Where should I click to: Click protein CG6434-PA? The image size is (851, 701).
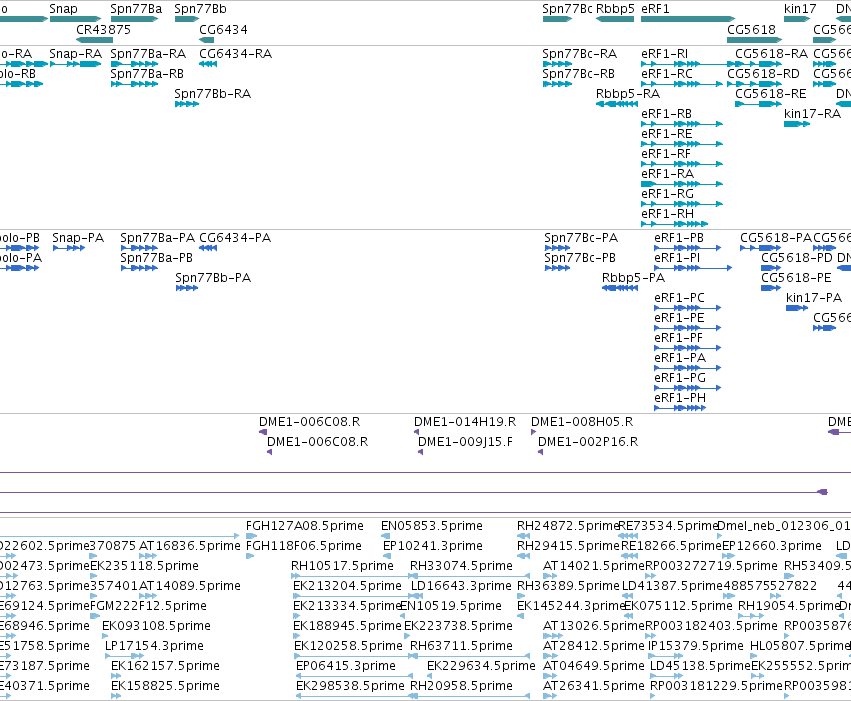pos(208,248)
